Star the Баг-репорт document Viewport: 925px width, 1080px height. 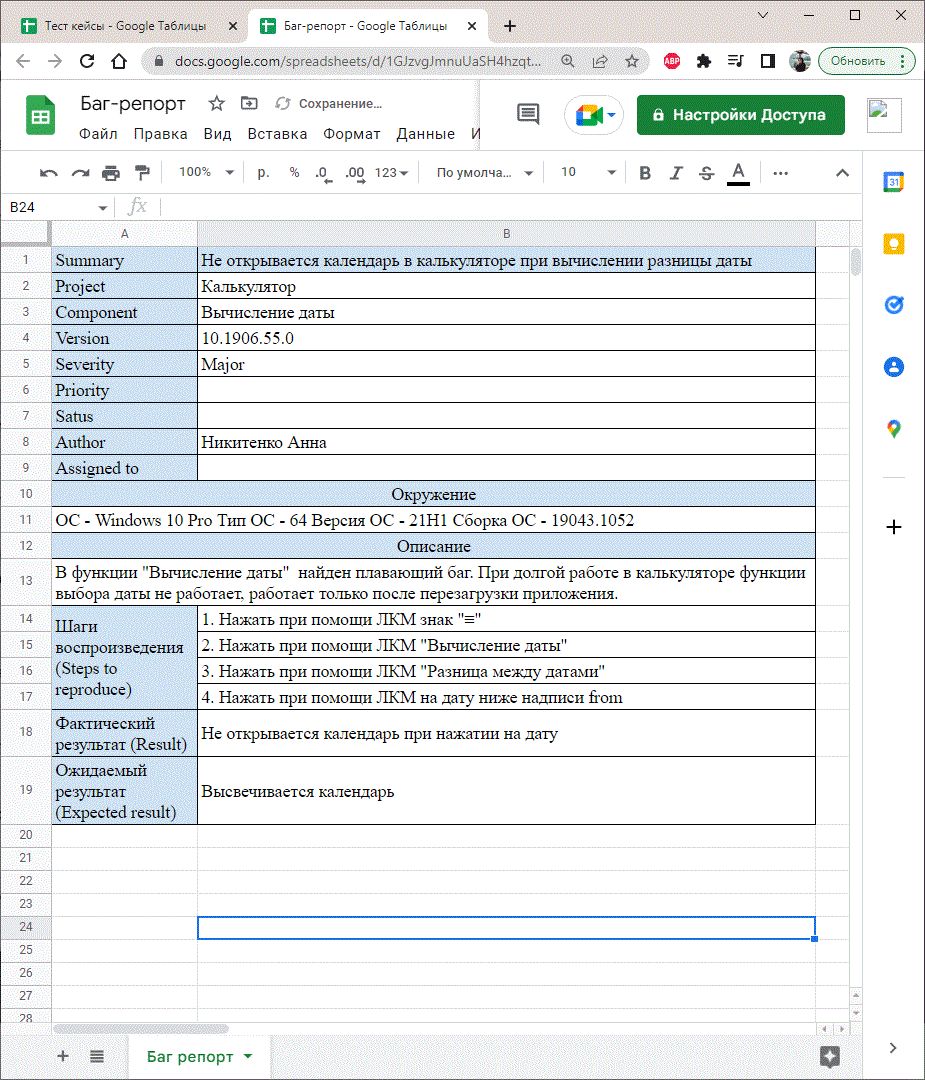[217, 103]
